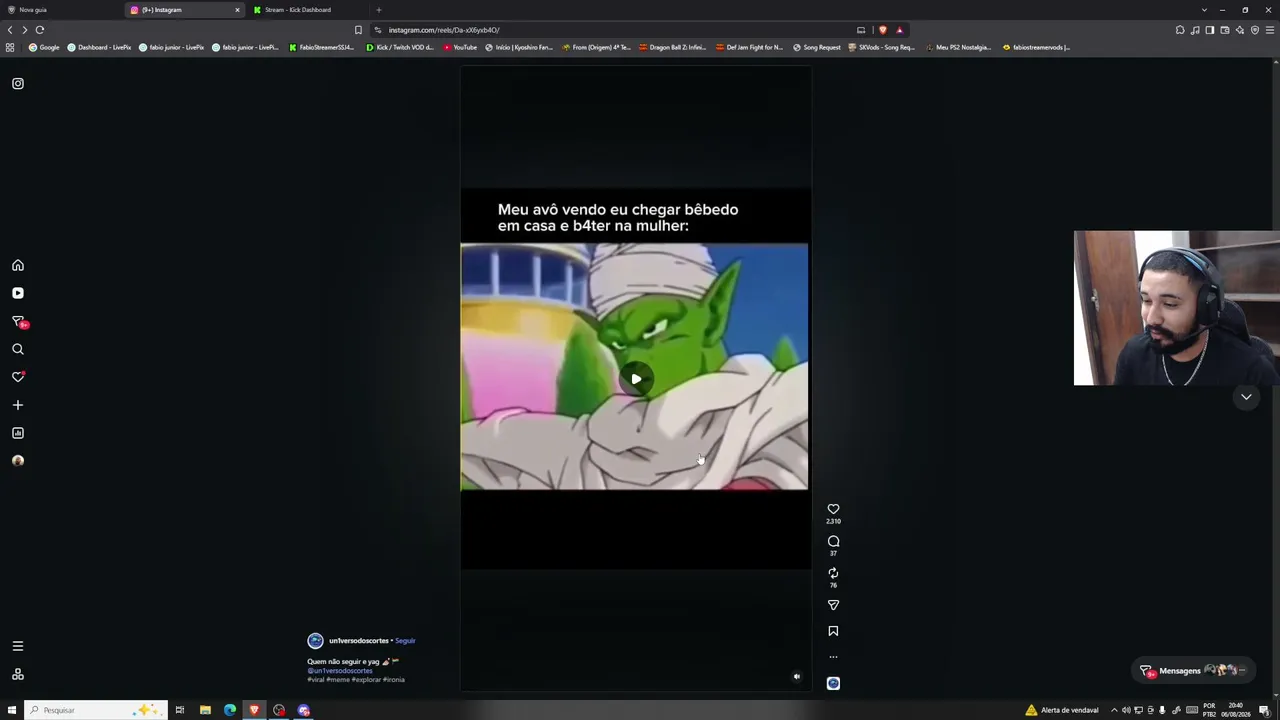This screenshot has width=1280, height=720.
Task: Open the Dashboard chart icon in the sidebar
Action: click(18, 433)
